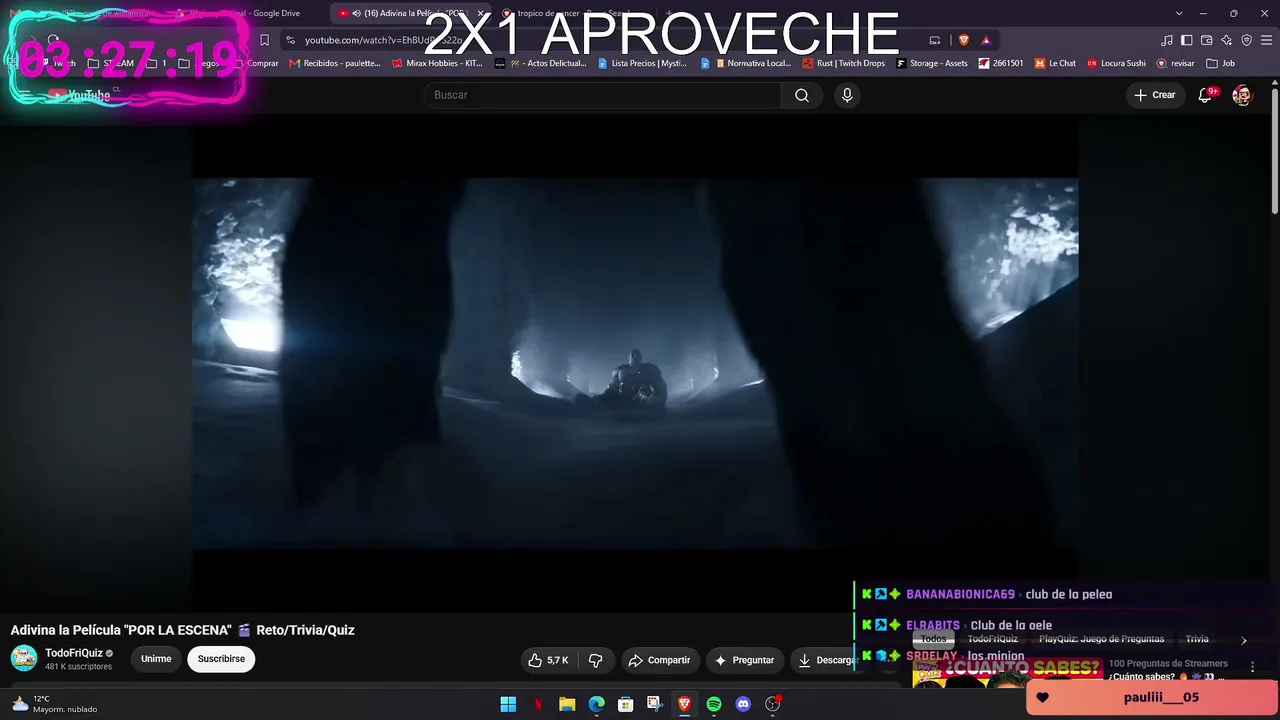Open the Rust | Twitch Drops bookmark
Image resolution: width=1280 pixels, height=720 pixels.
843,63
